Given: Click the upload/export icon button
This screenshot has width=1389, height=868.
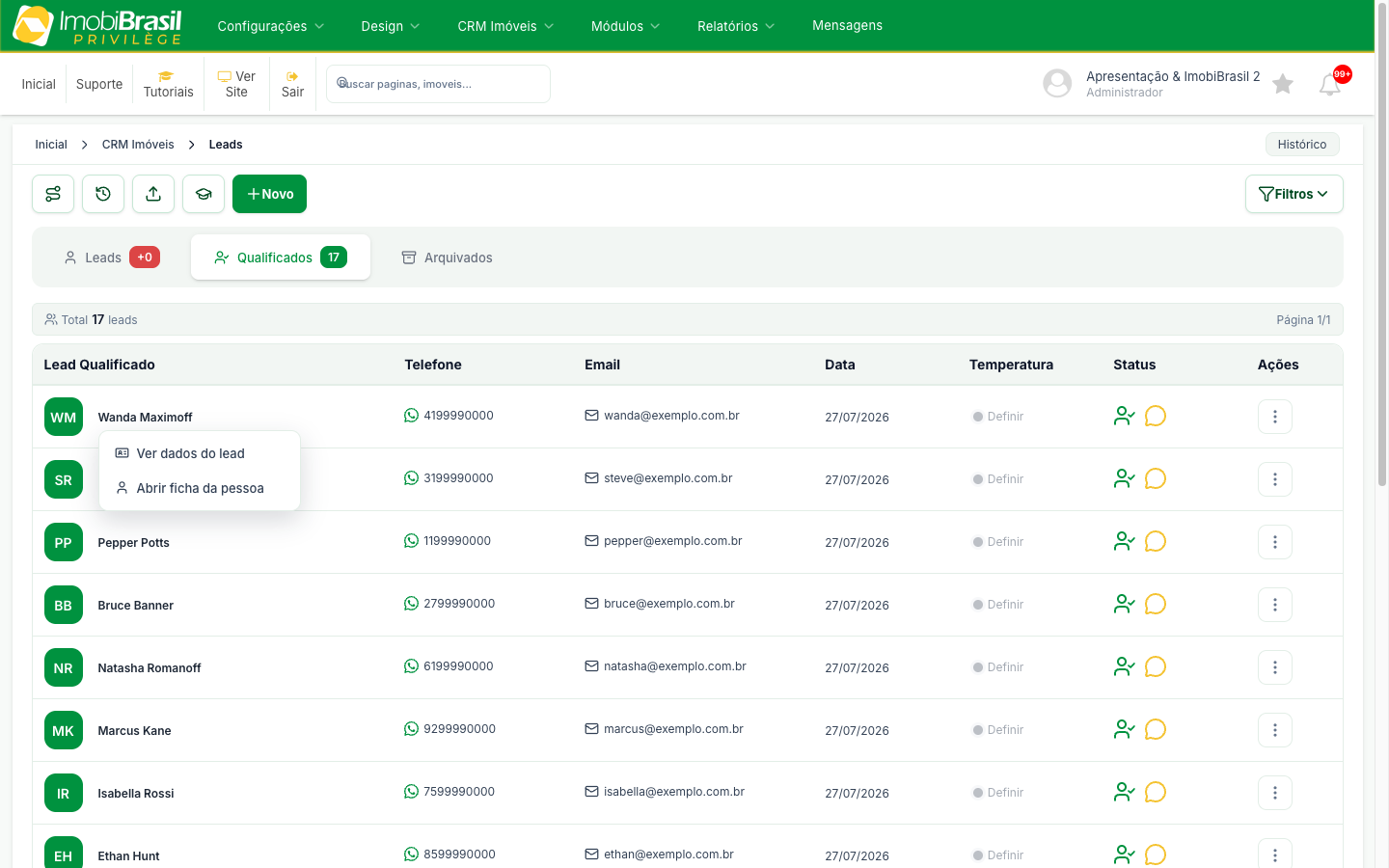Looking at the screenshot, I should coord(153,194).
